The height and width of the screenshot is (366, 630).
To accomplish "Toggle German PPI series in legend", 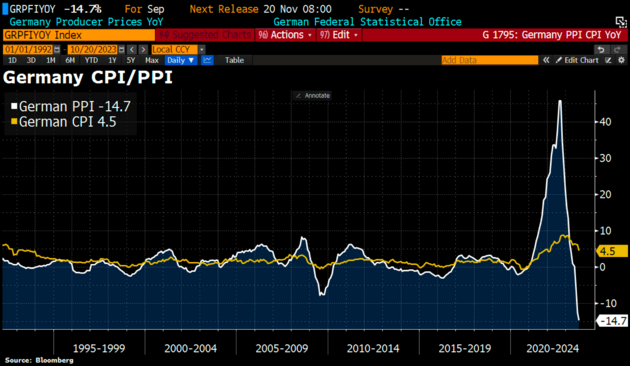I will [x=71, y=106].
